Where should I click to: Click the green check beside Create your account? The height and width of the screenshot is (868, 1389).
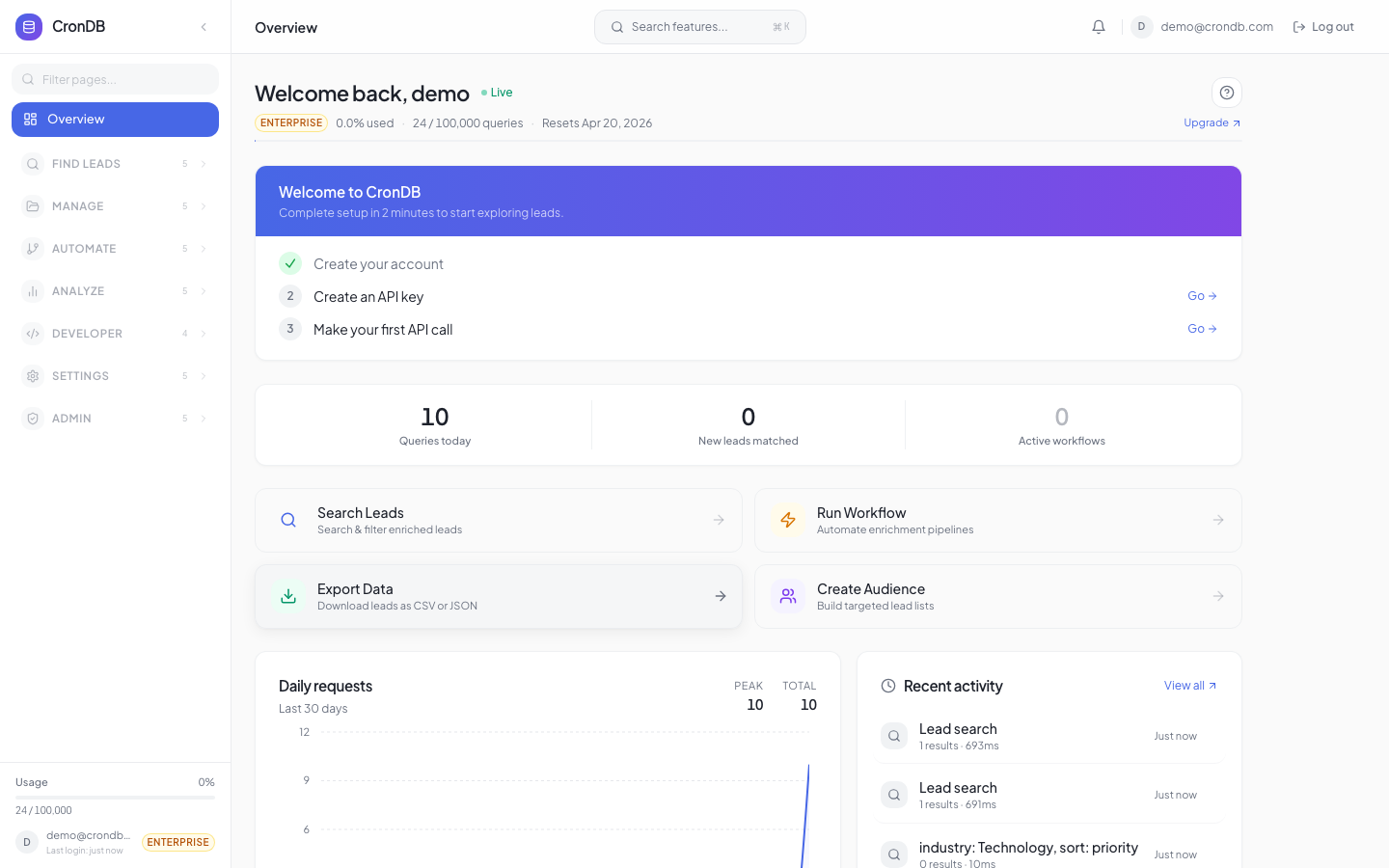[290, 263]
